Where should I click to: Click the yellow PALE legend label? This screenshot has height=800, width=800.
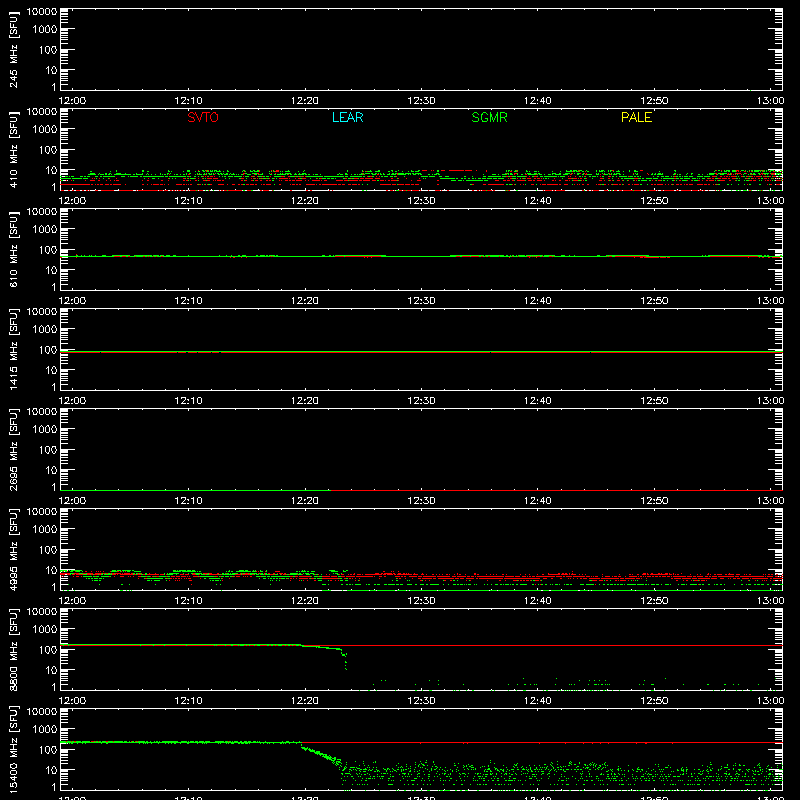(x=636, y=117)
